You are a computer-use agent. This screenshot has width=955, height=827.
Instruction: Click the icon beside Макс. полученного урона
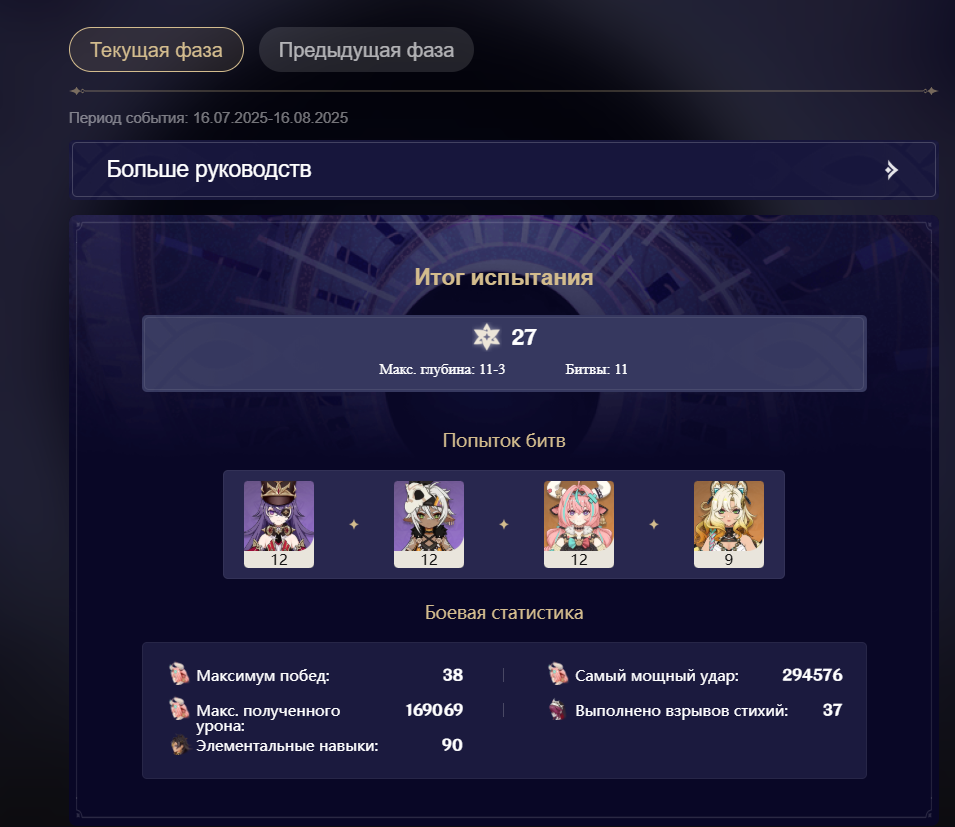179,709
